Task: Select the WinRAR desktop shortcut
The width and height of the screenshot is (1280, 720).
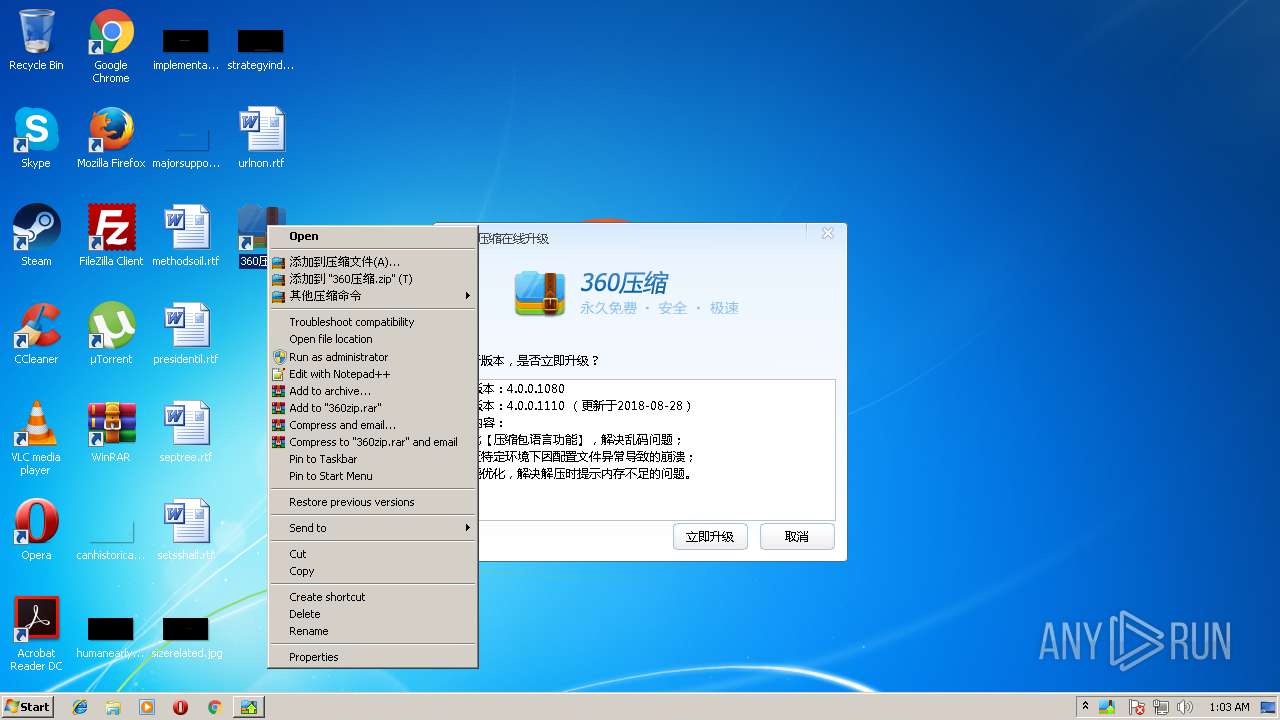Action: pyautogui.click(x=111, y=433)
